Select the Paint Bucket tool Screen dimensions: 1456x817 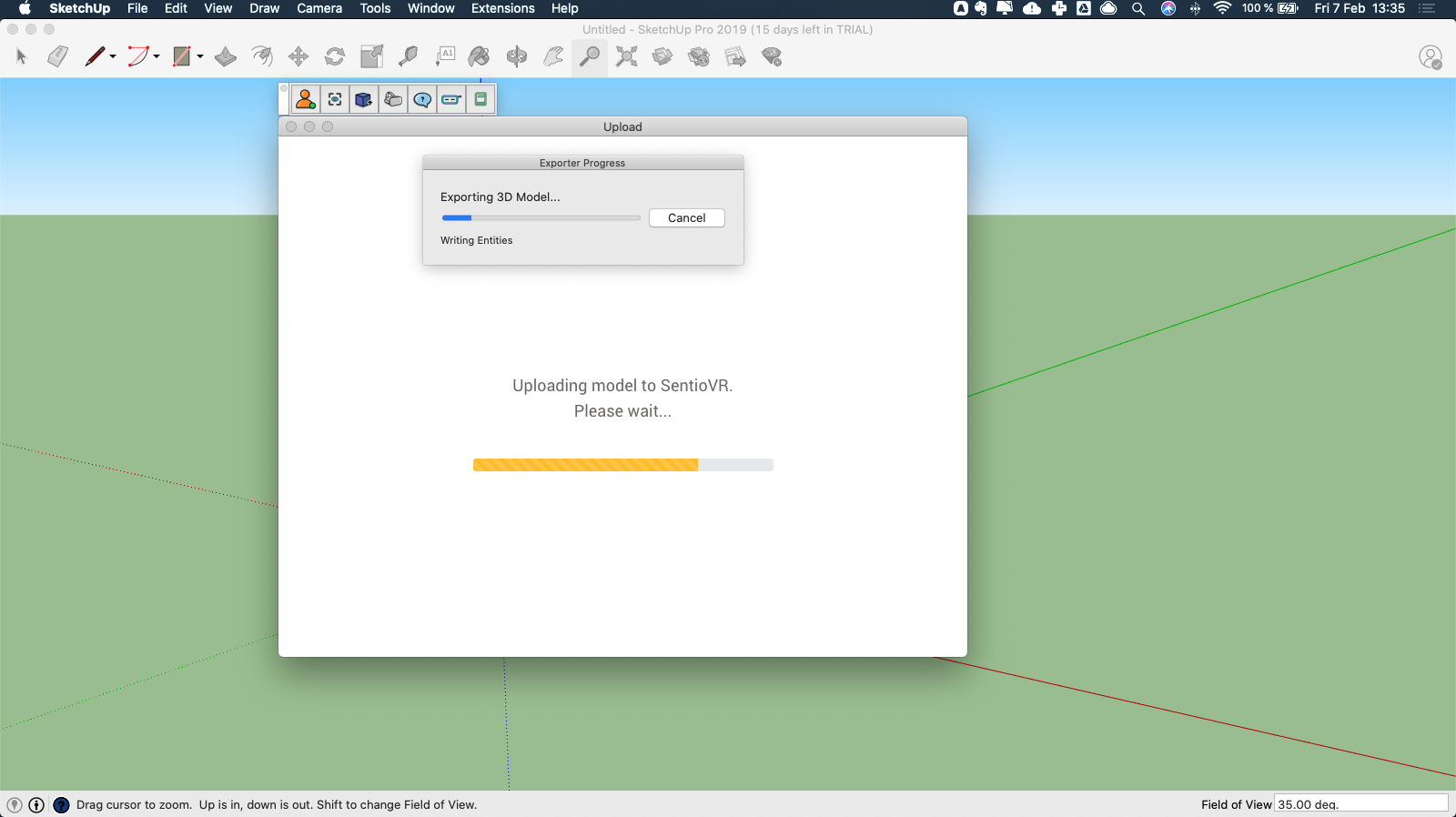pyautogui.click(x=480, y=56)
